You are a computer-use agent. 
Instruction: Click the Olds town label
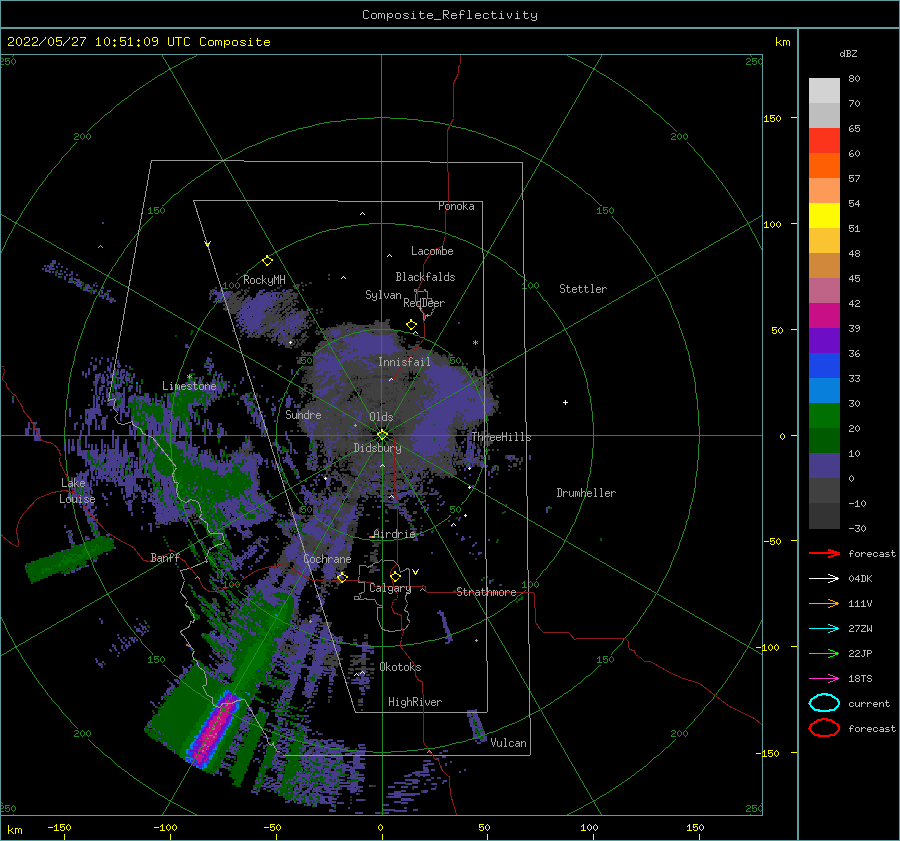click(x=381, y=417)
